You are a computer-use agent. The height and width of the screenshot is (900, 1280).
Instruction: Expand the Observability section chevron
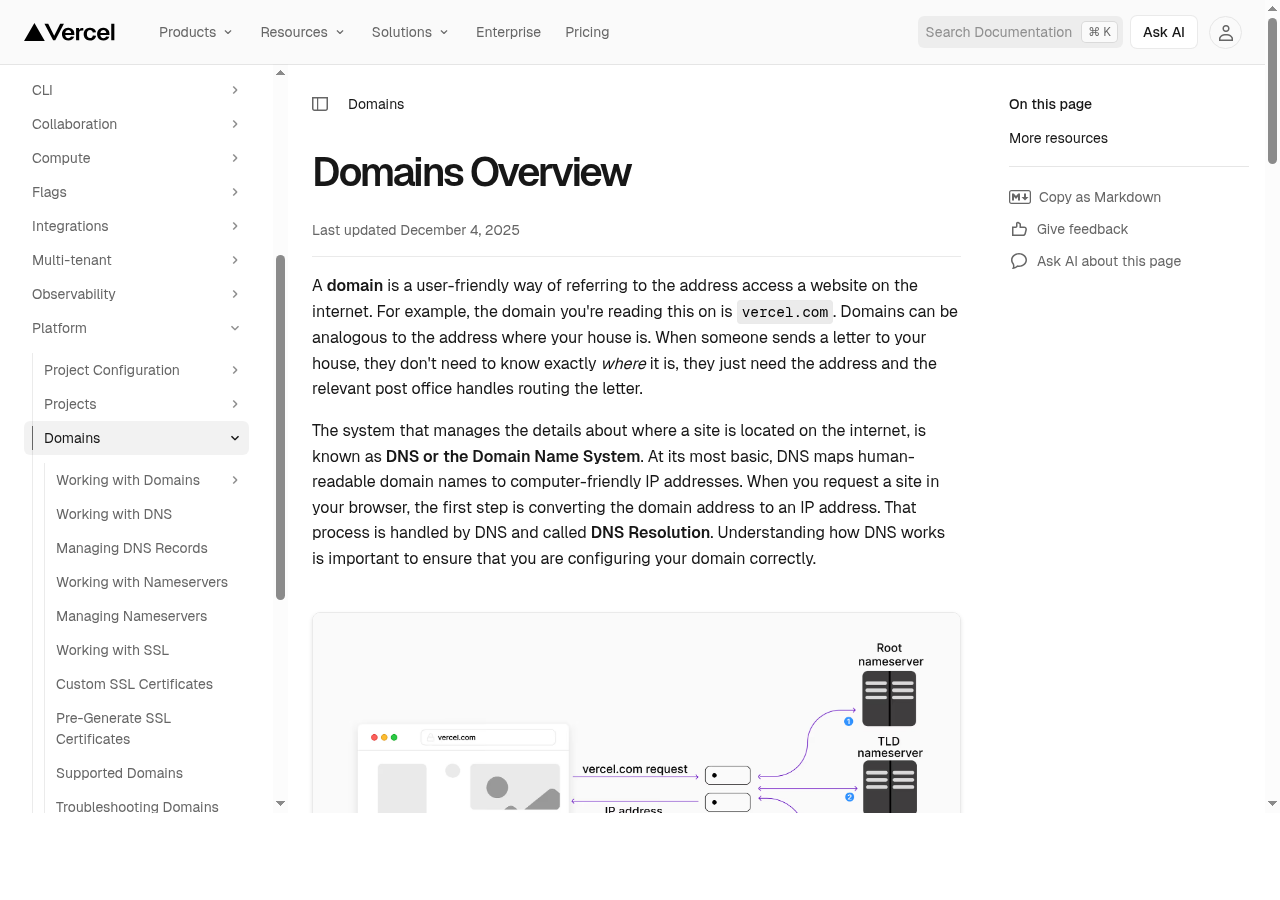tap(235, 294)
